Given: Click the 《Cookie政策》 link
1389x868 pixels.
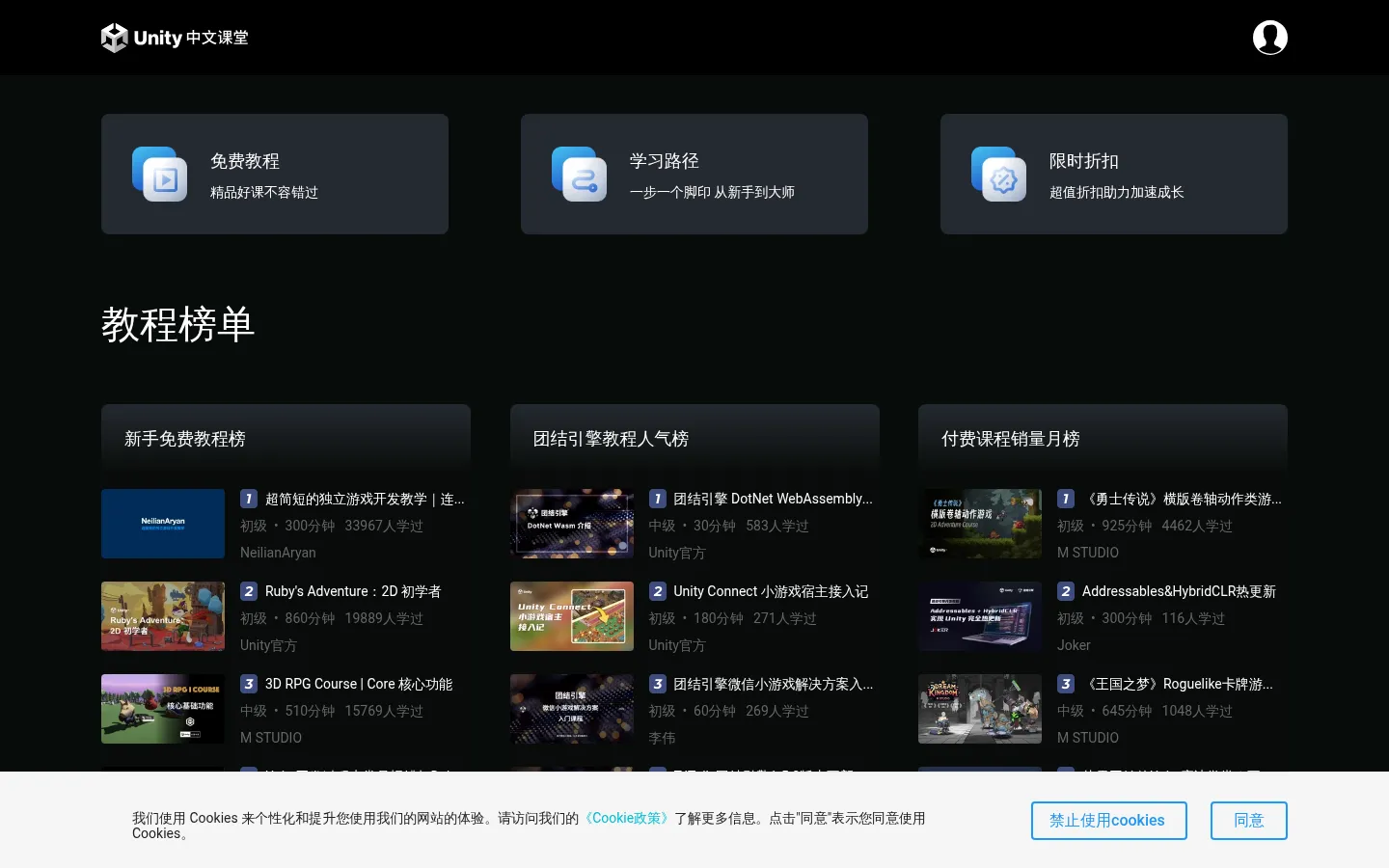Looking at the screenshot, I should coord(627,818).
